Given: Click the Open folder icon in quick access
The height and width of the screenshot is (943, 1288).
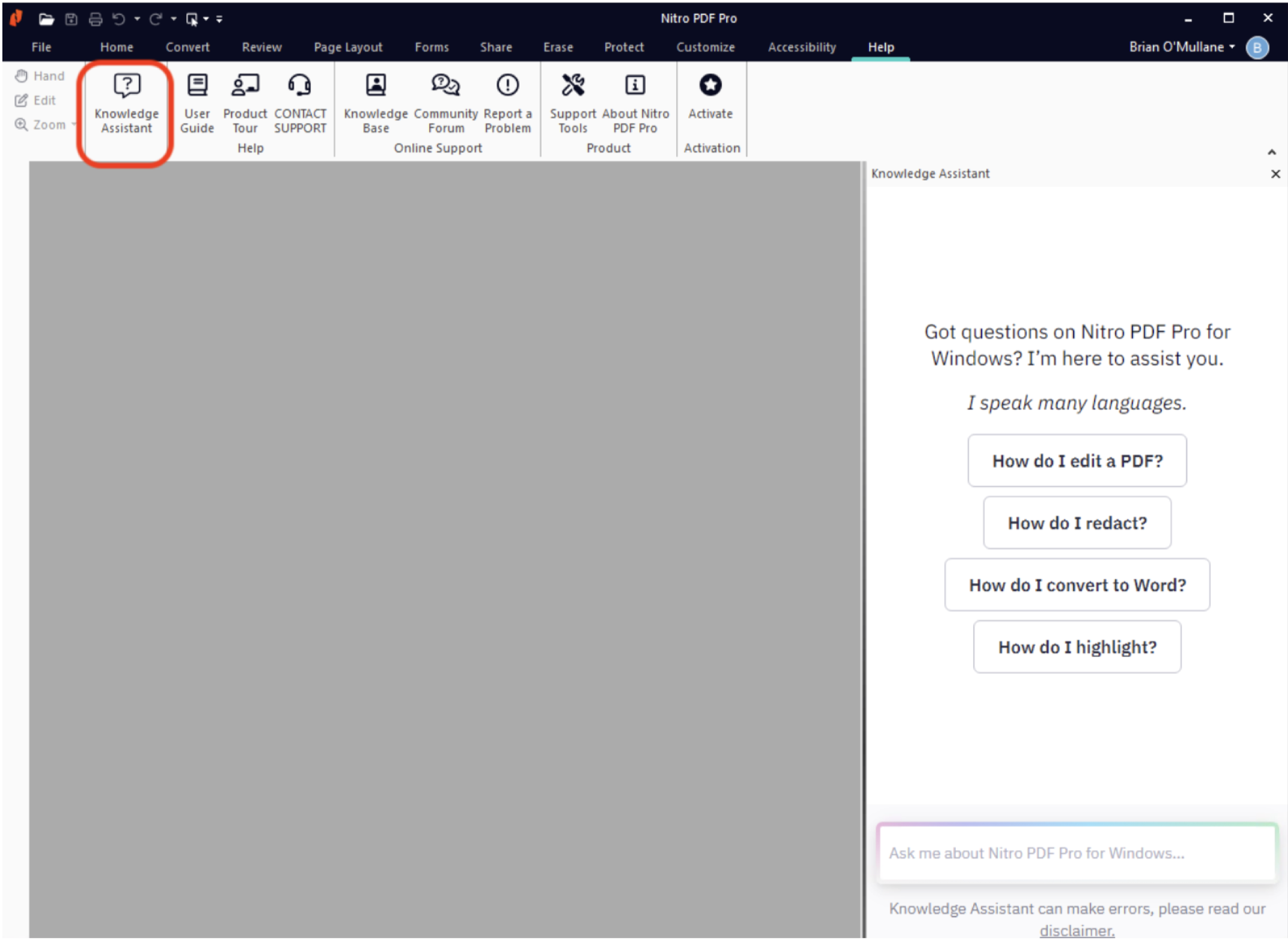Looking at the screenshot, I should tap(46, 19).
